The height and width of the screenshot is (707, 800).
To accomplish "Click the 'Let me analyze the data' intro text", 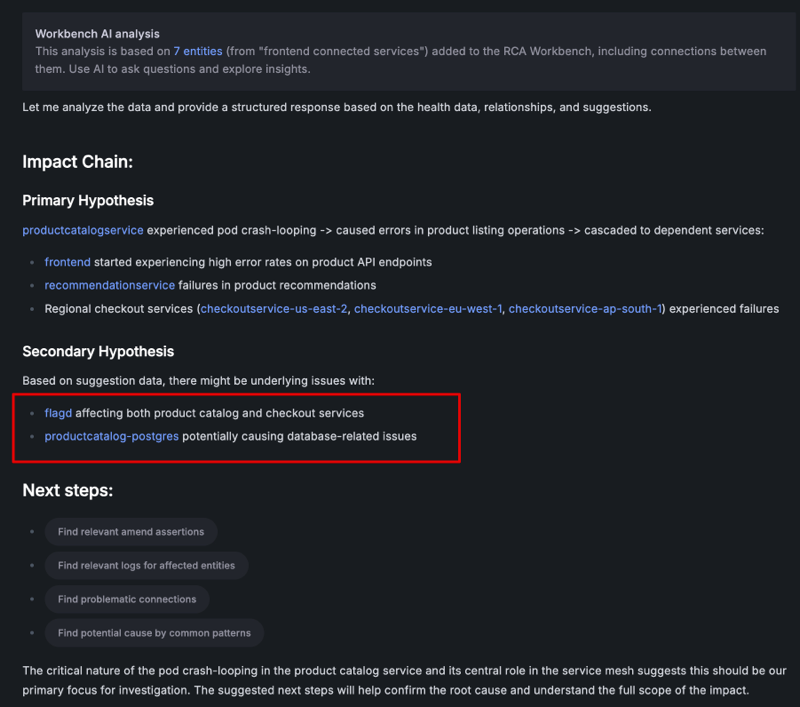I will tap(336, 106).
